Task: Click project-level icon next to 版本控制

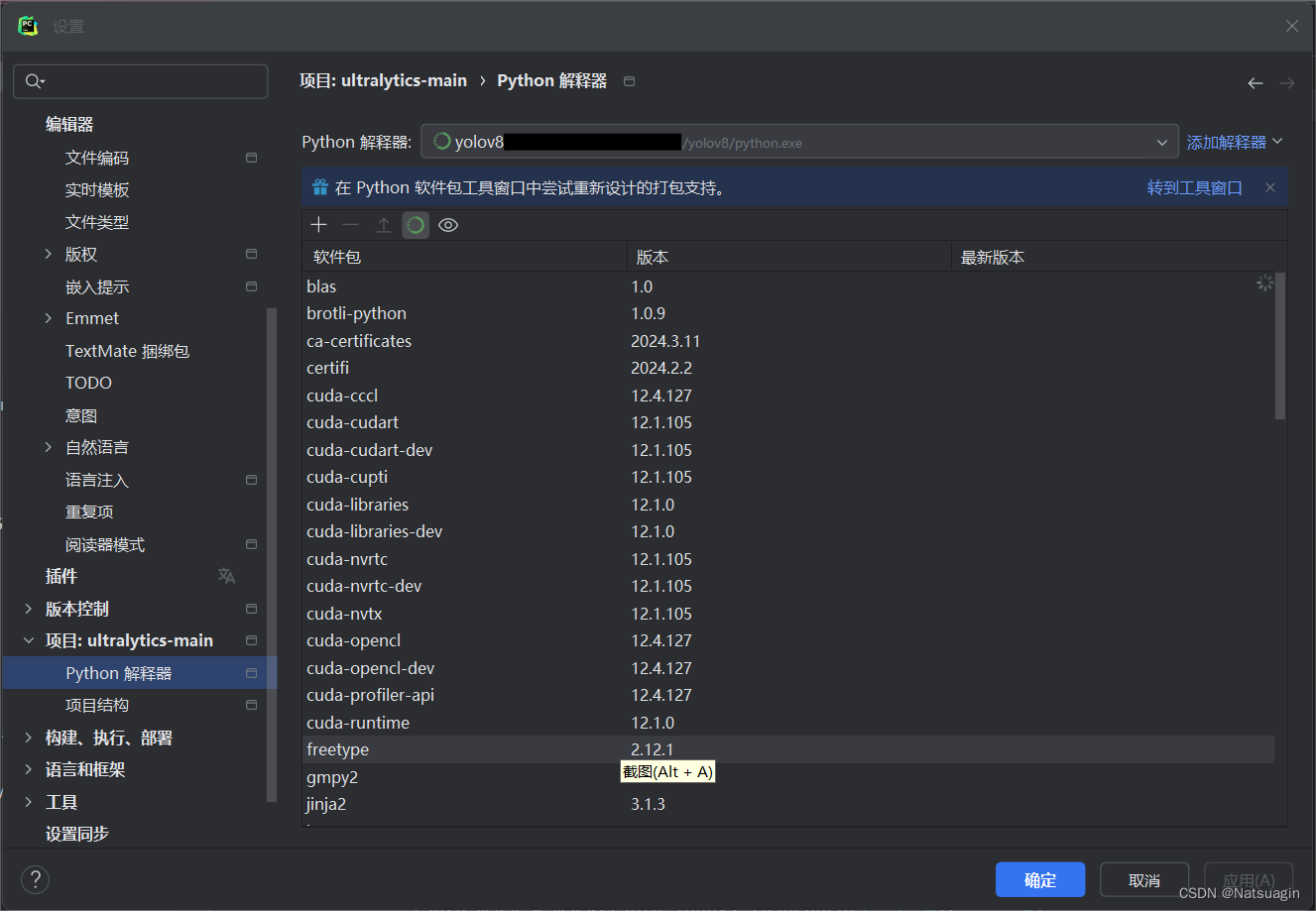Action: click(251, 609)
